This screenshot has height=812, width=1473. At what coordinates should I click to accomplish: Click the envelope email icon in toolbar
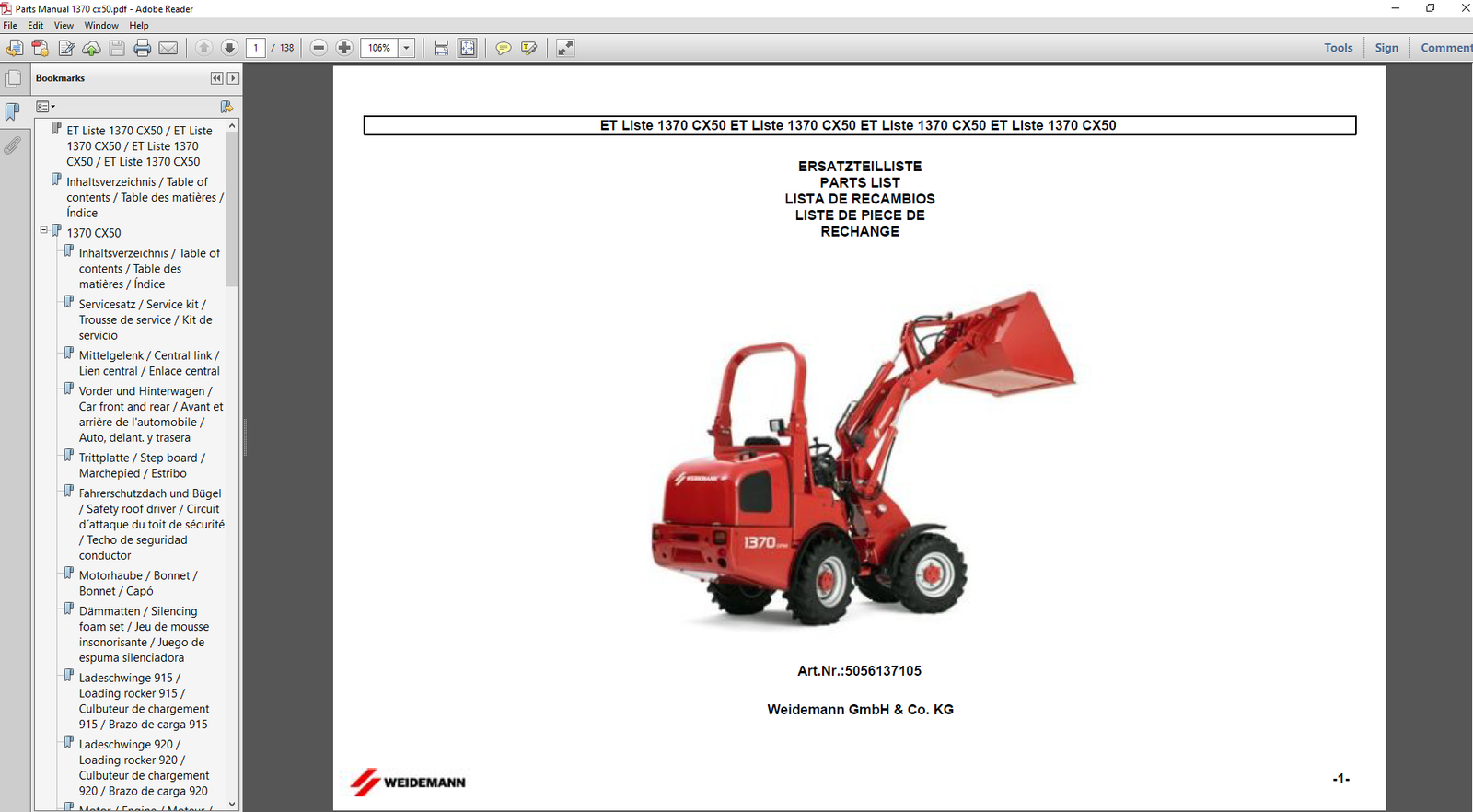point(168,48)
